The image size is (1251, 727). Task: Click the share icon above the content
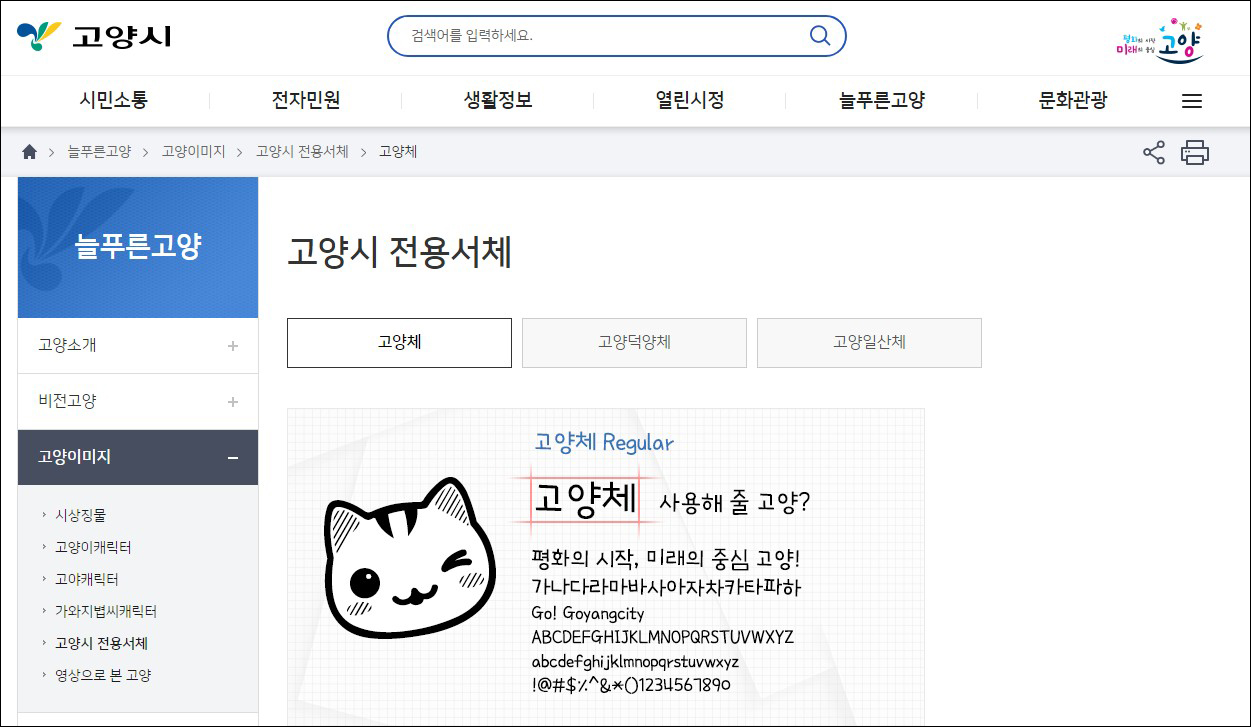(1153, 152)
